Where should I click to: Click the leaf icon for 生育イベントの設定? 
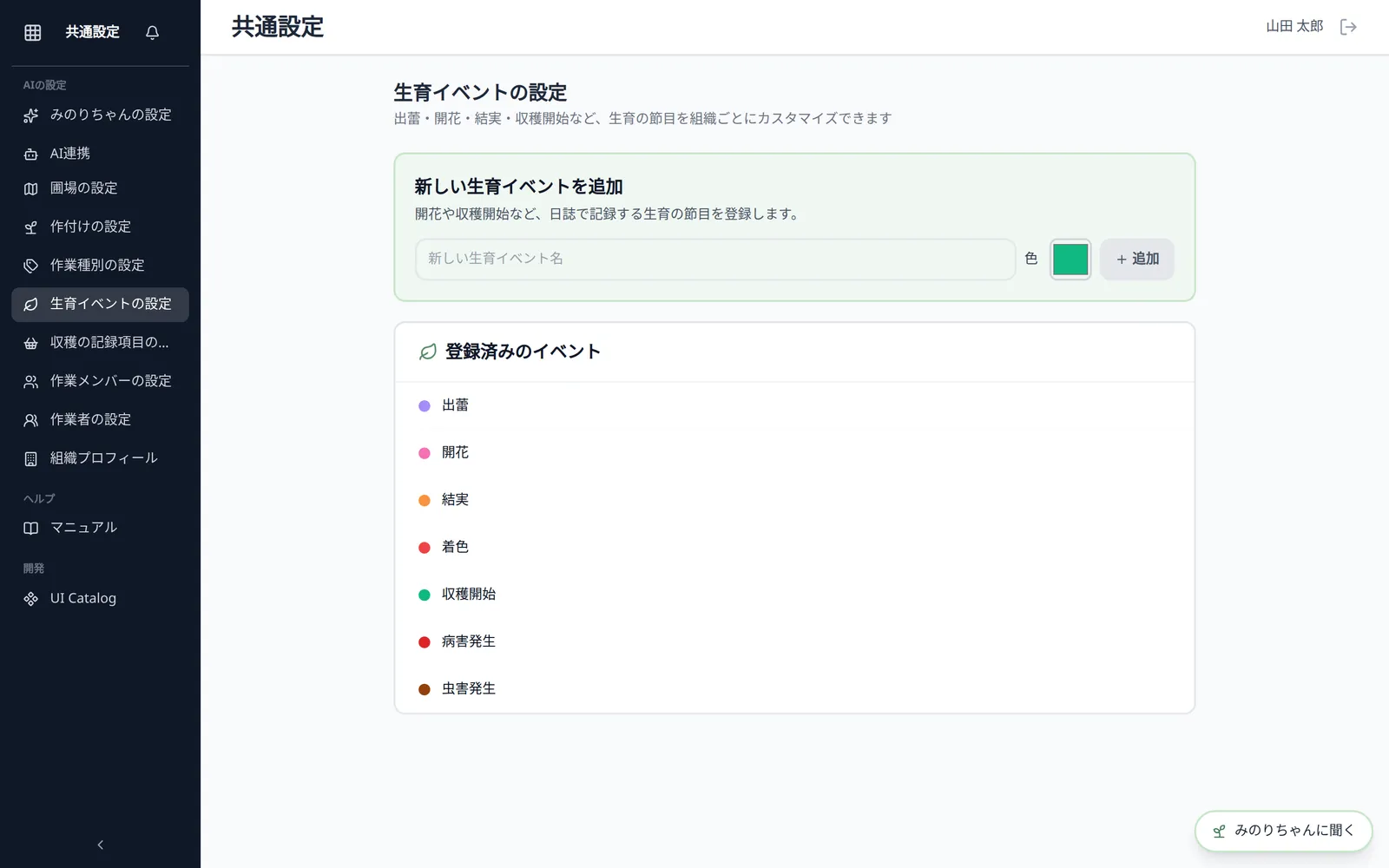coord(31,305)
